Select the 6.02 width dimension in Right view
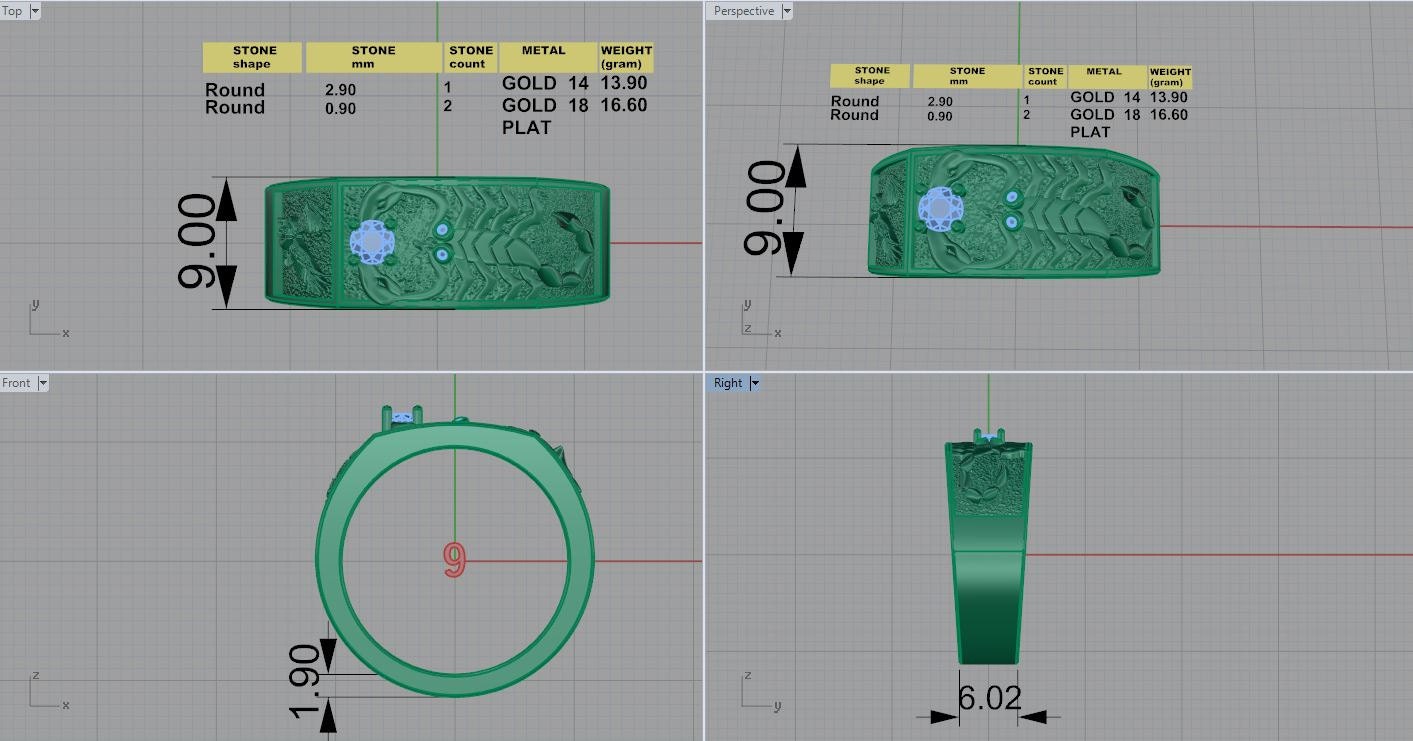 click(989, 697)
